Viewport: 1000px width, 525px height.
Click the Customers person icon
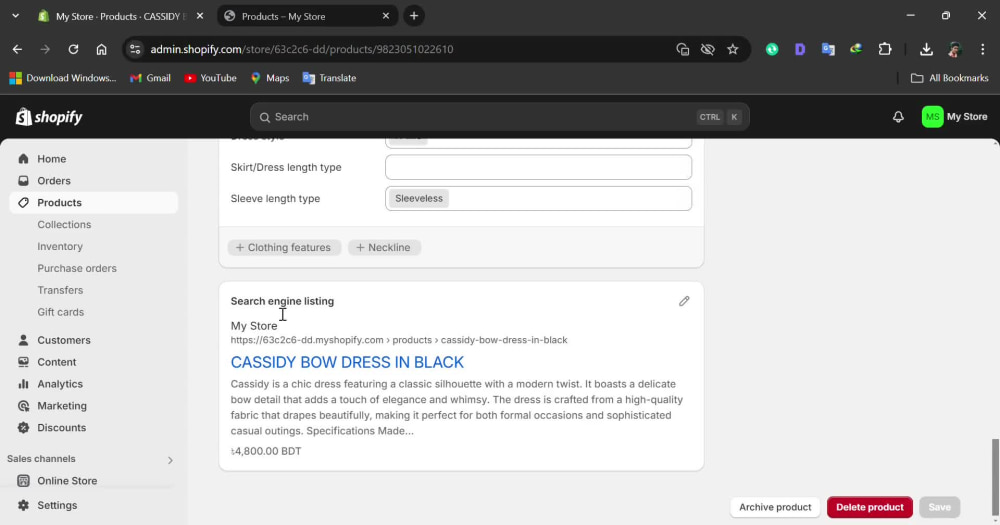point(24,340)
